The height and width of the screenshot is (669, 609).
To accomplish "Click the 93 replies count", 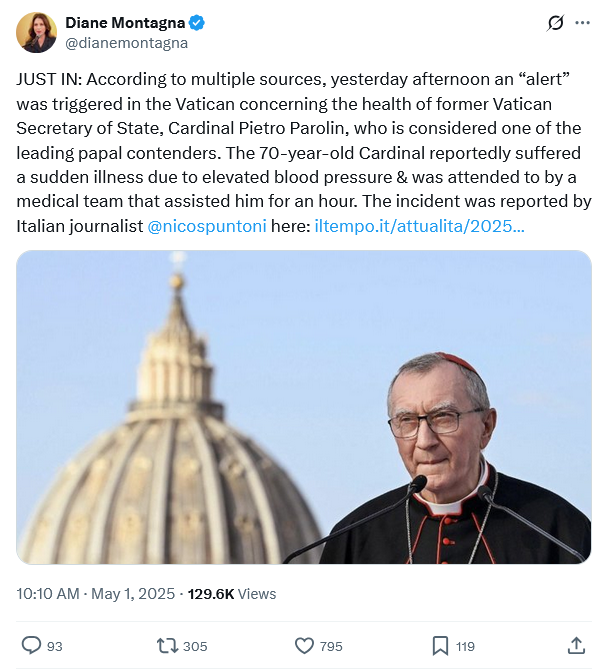I will [54, 646].
